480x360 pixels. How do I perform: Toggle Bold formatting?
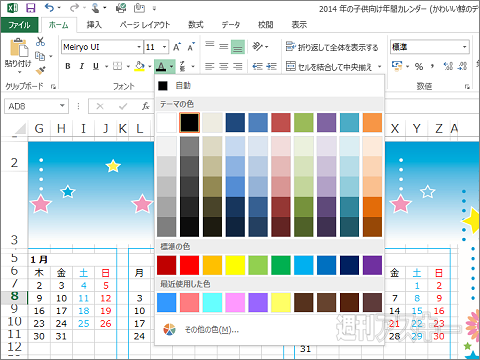[68, 66]
